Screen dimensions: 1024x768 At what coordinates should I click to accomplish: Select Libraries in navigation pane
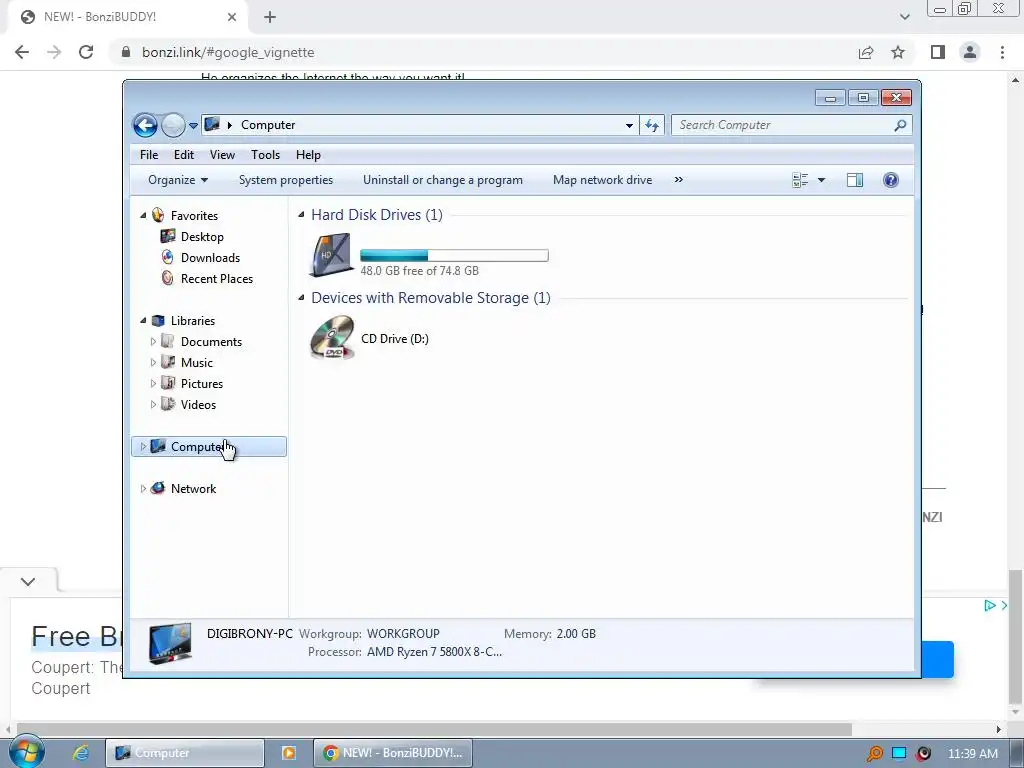point(193,321)
